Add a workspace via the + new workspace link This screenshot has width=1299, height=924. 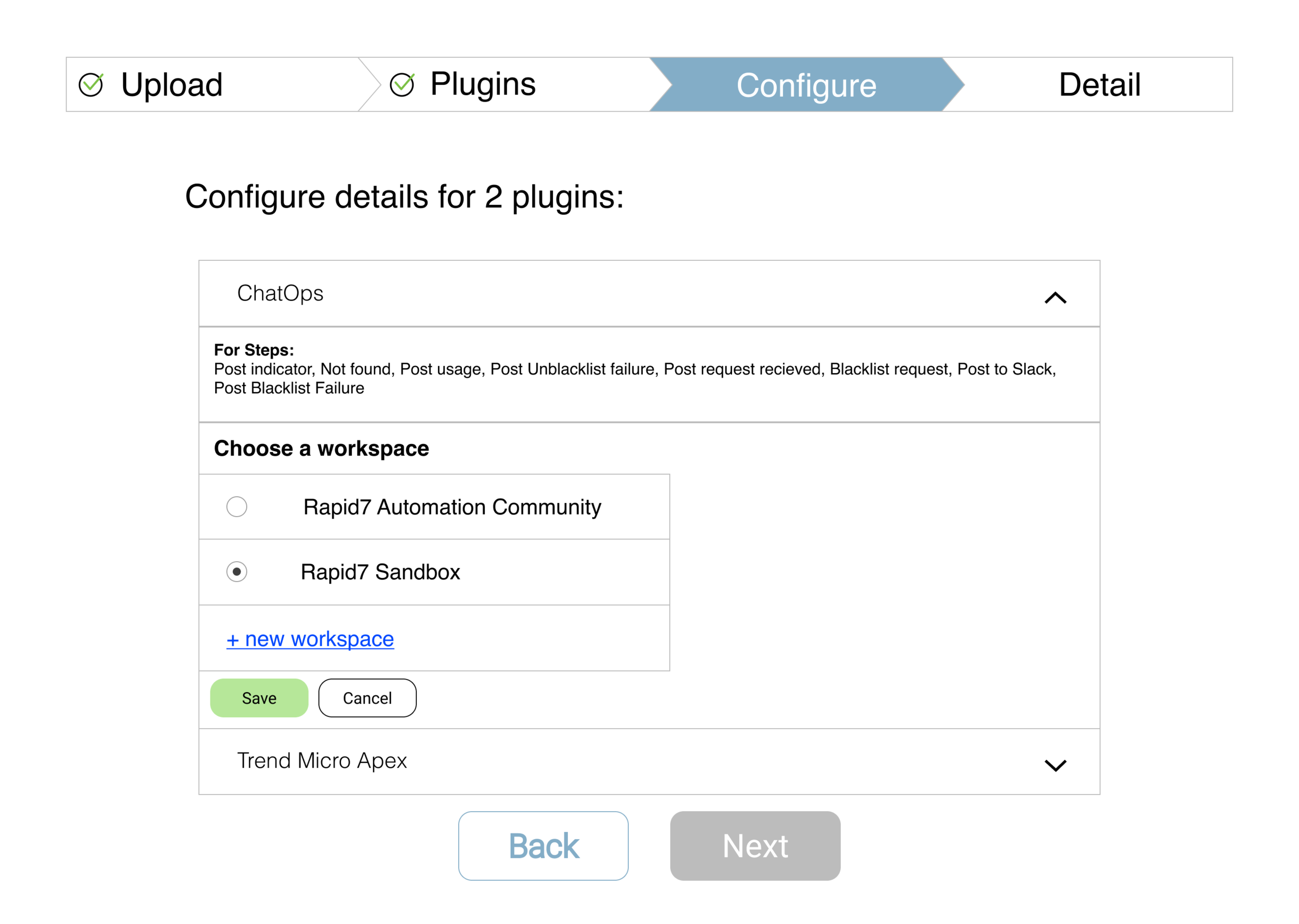310,639
